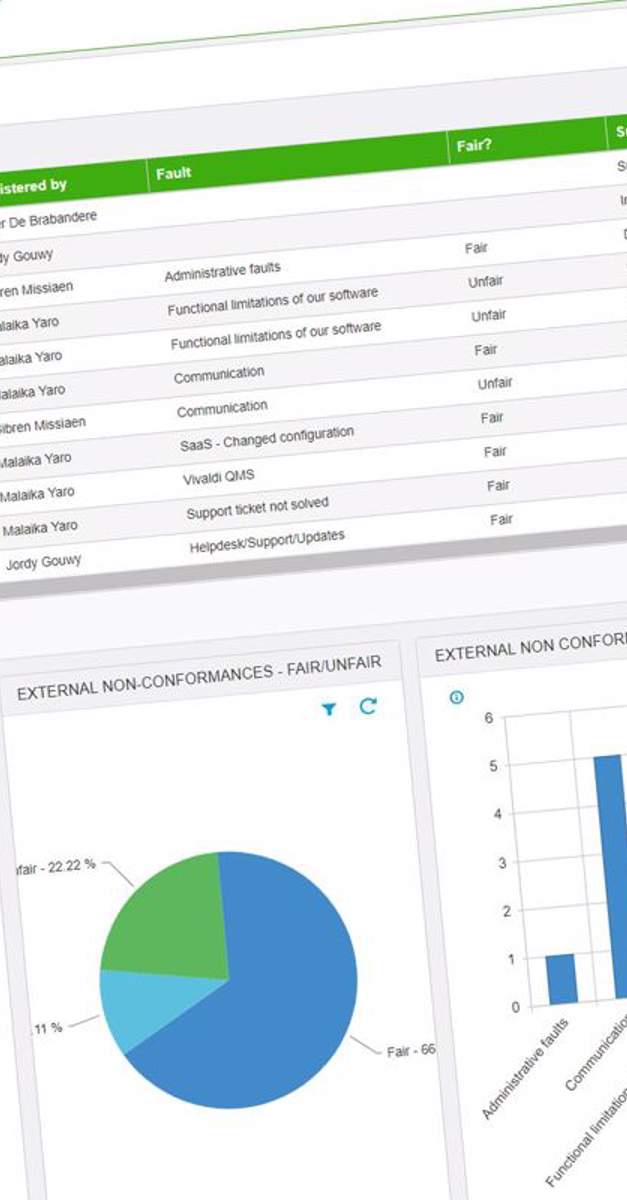The height and width of the screenshot is (1200, 627).
Task: Click Fair value in Administrative faults row
Action: [x=476, y=247]
